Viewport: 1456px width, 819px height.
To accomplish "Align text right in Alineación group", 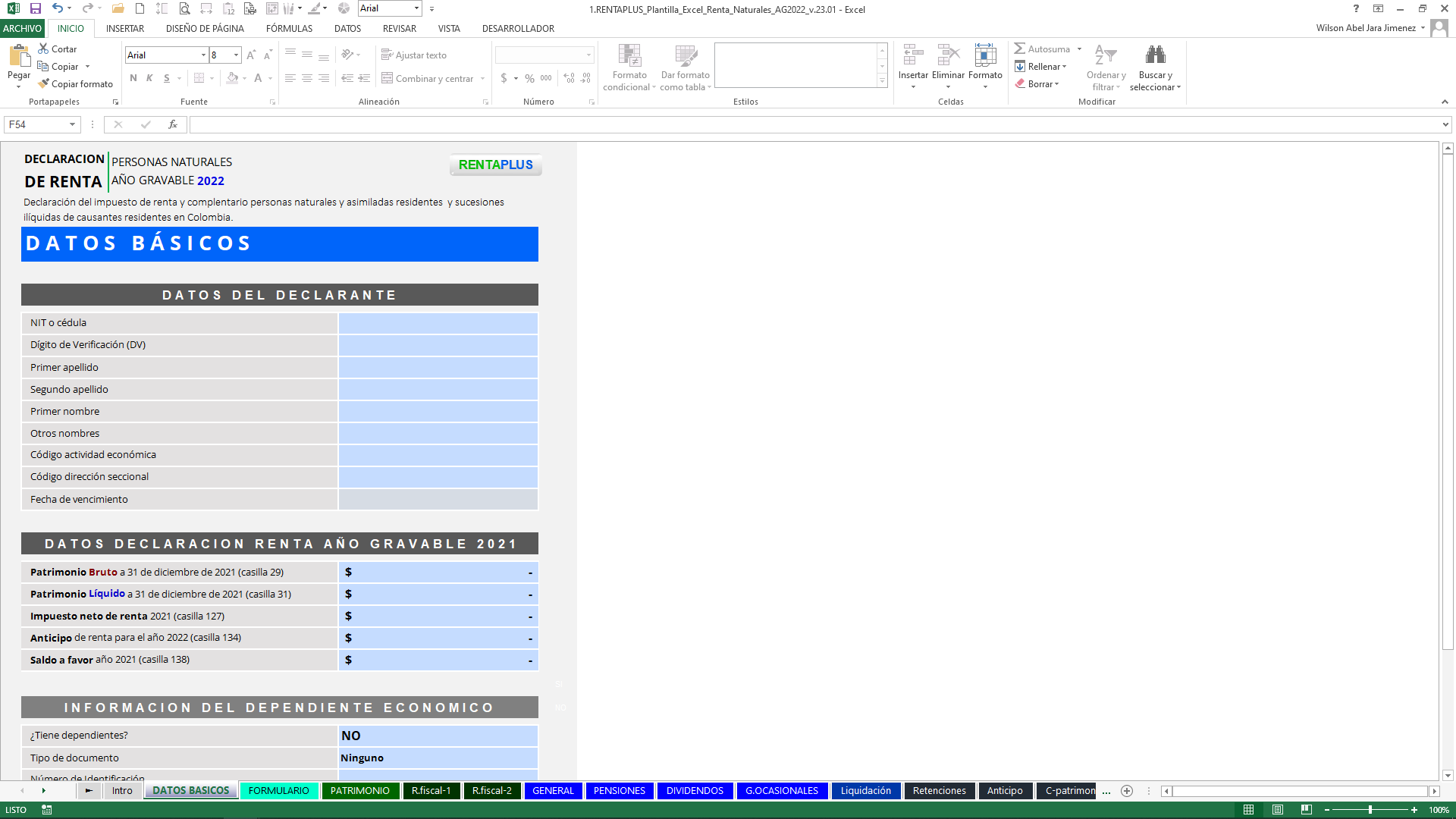I will tap(324, 78).
